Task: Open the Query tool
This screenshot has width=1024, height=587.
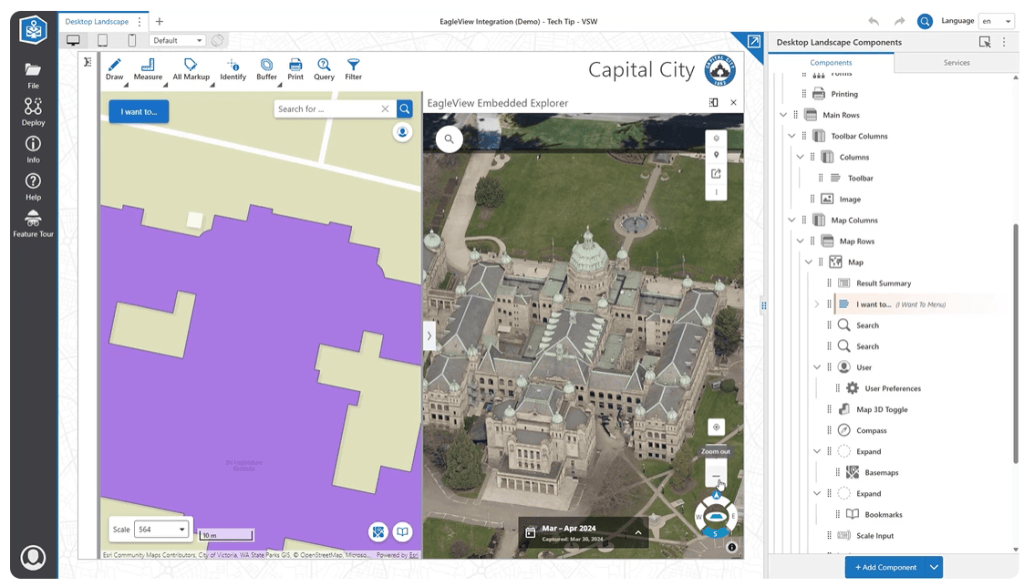Action: point(324,69)
